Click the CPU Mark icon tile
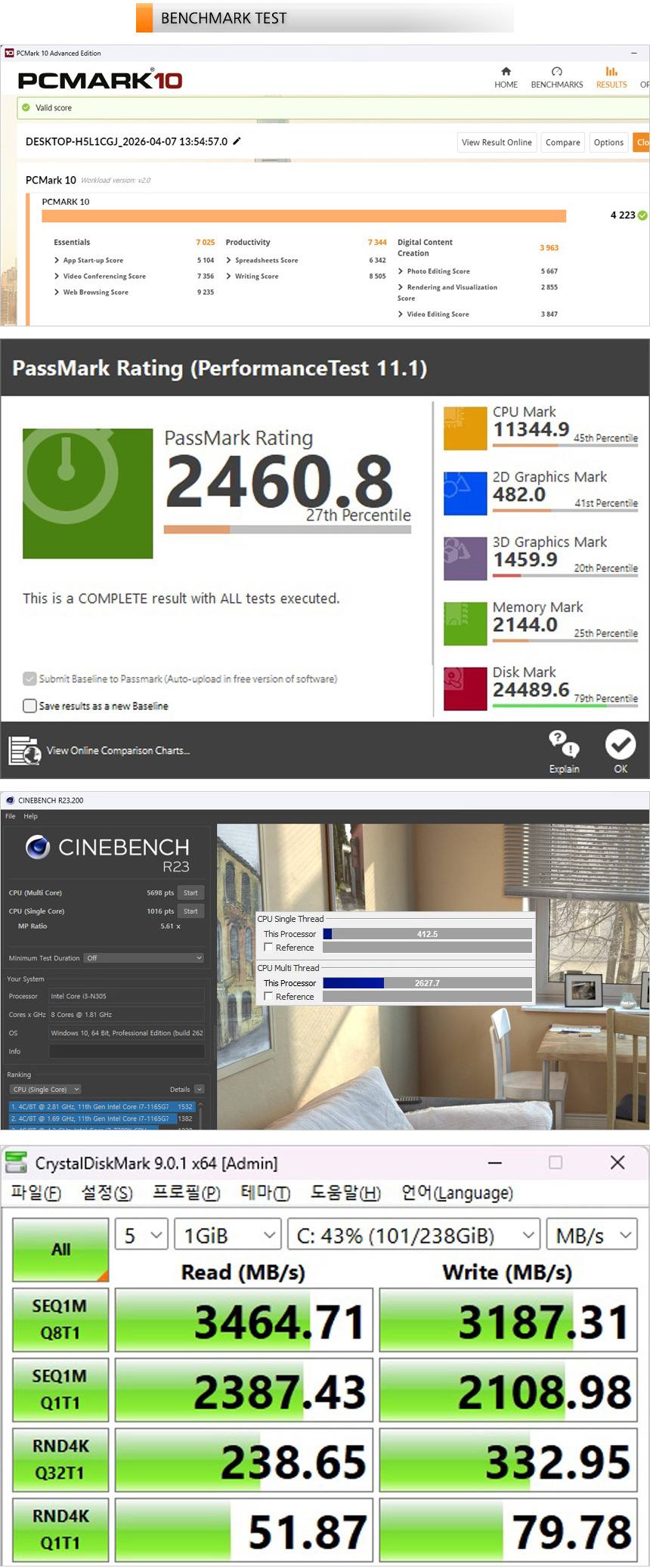The image size is (650, 1568). pos(465,428)
